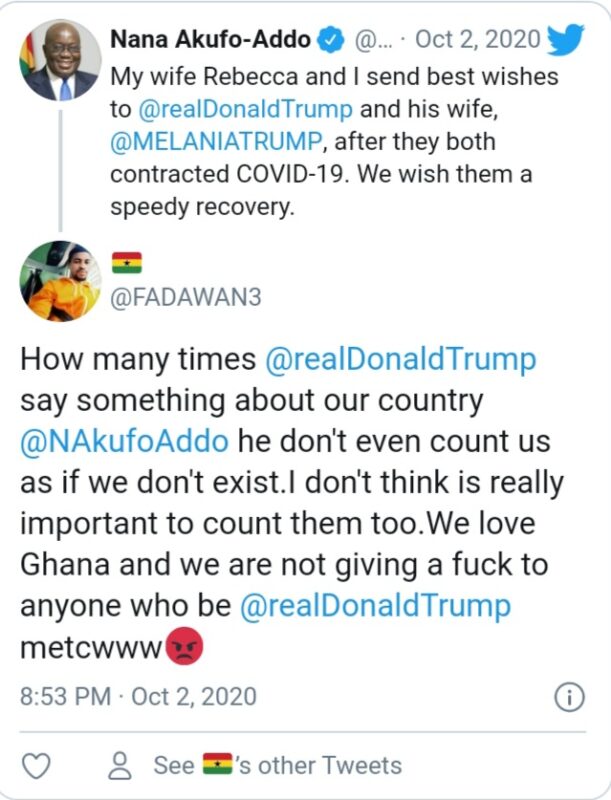Viewport: 611px width, 800px height.
Task: Click @realDonaldTrump after "How many times"
Action: coord(401,360)
